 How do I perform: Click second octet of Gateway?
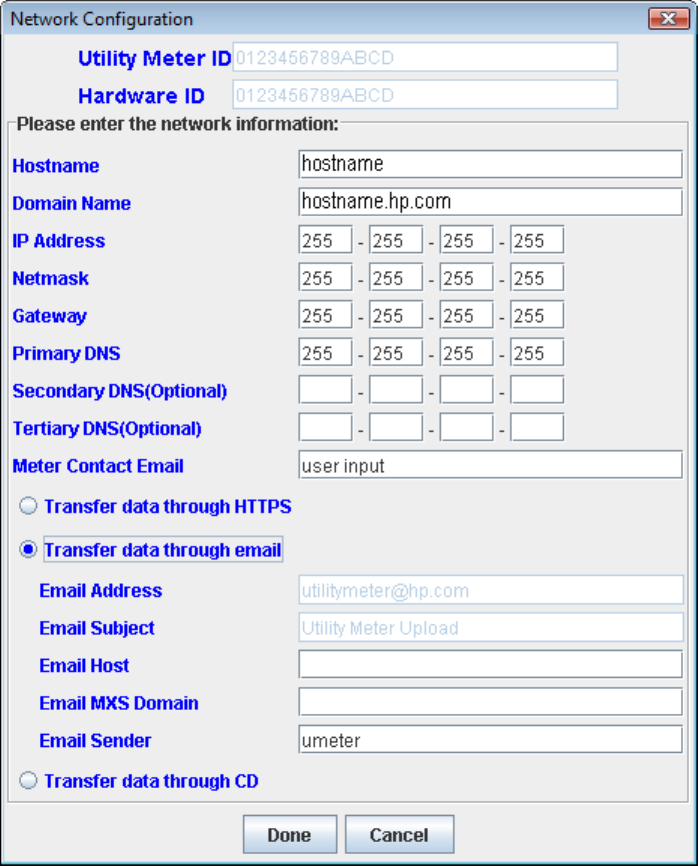pos(396,314)
